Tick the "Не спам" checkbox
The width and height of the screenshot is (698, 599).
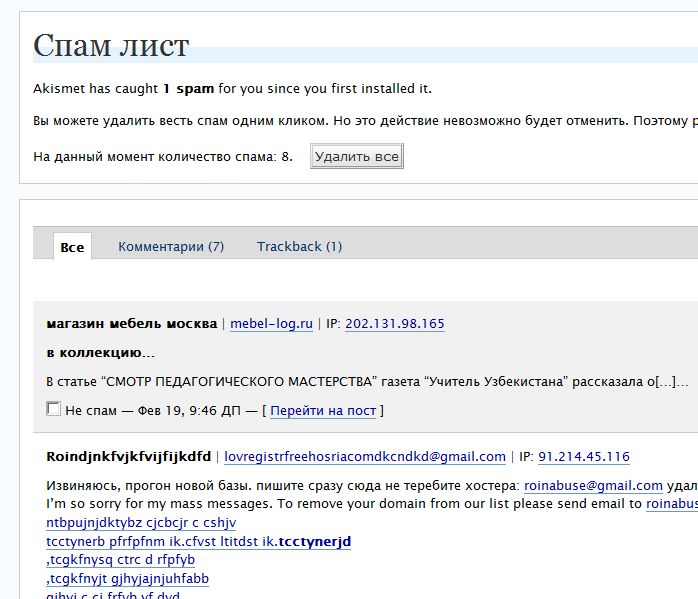(x=54, y=409)
